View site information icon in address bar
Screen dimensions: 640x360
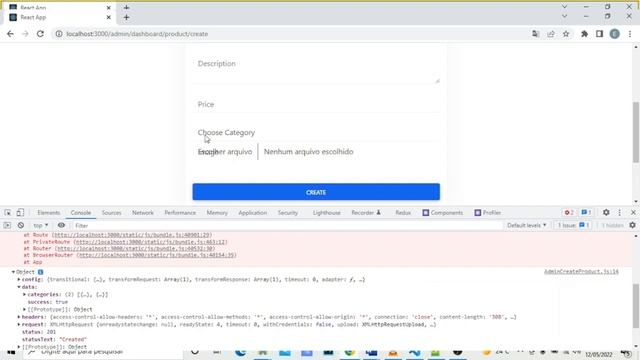59,34
